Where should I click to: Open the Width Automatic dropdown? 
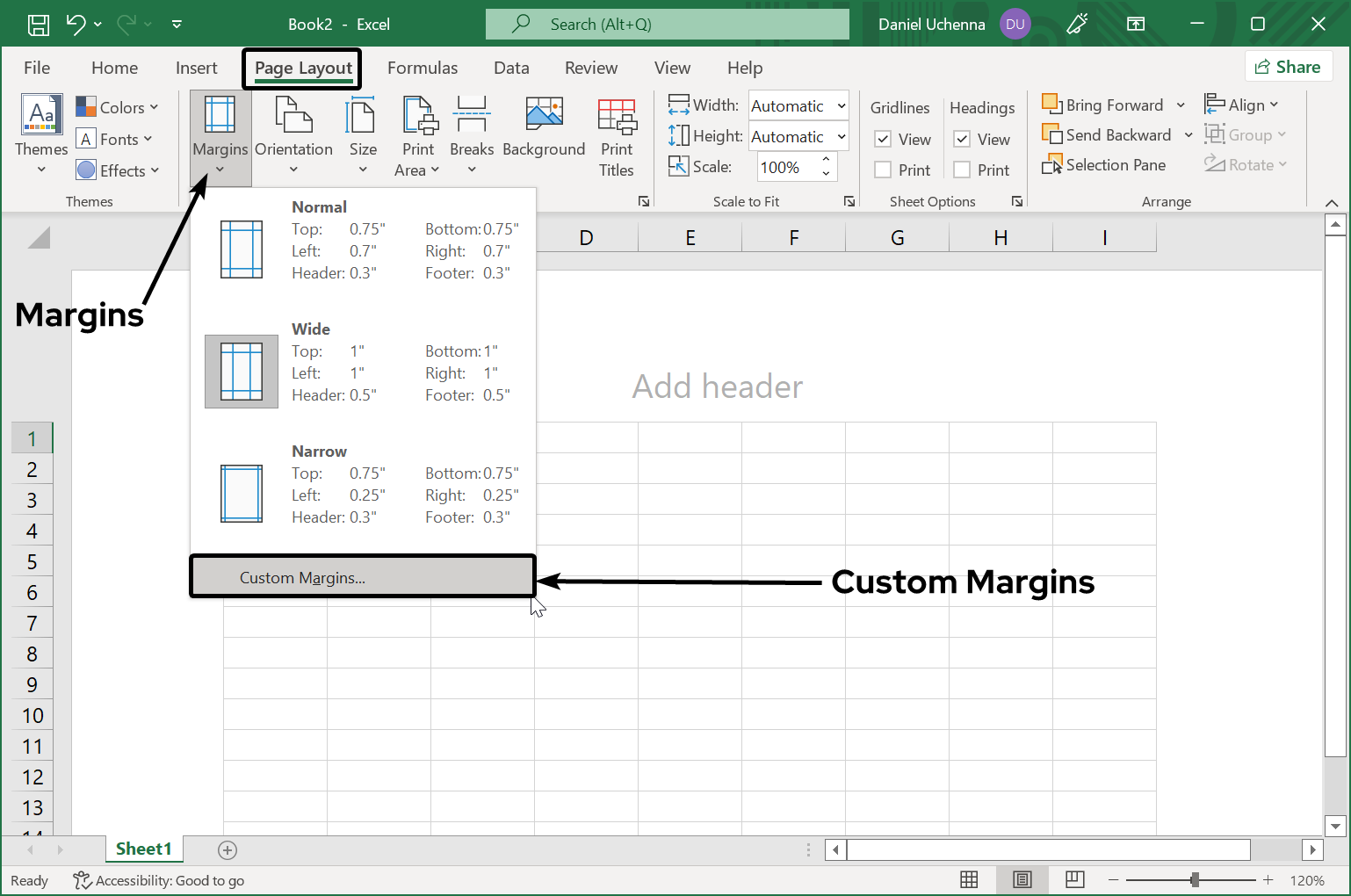[838, 105]
